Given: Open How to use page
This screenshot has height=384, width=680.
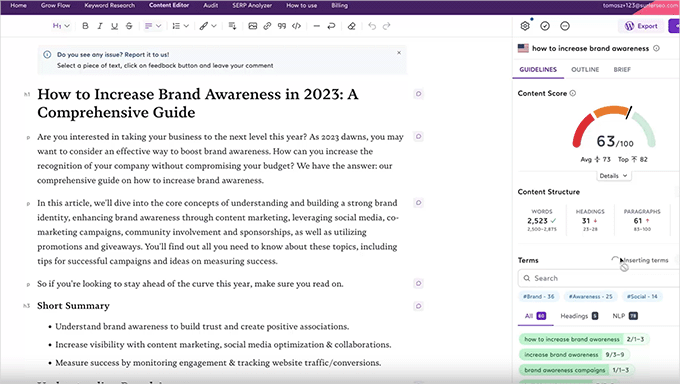Looking at the screenshot, I should tap(301, 6).
